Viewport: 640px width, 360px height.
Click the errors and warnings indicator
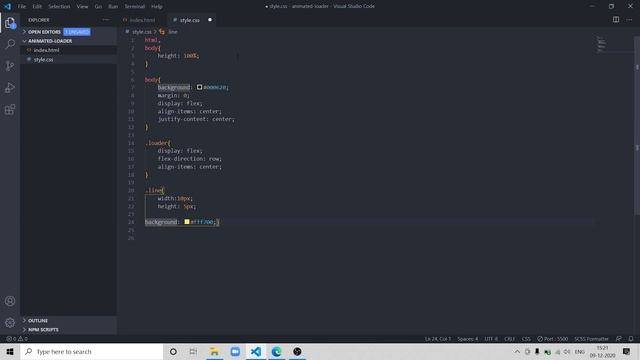tap(17, 338)
